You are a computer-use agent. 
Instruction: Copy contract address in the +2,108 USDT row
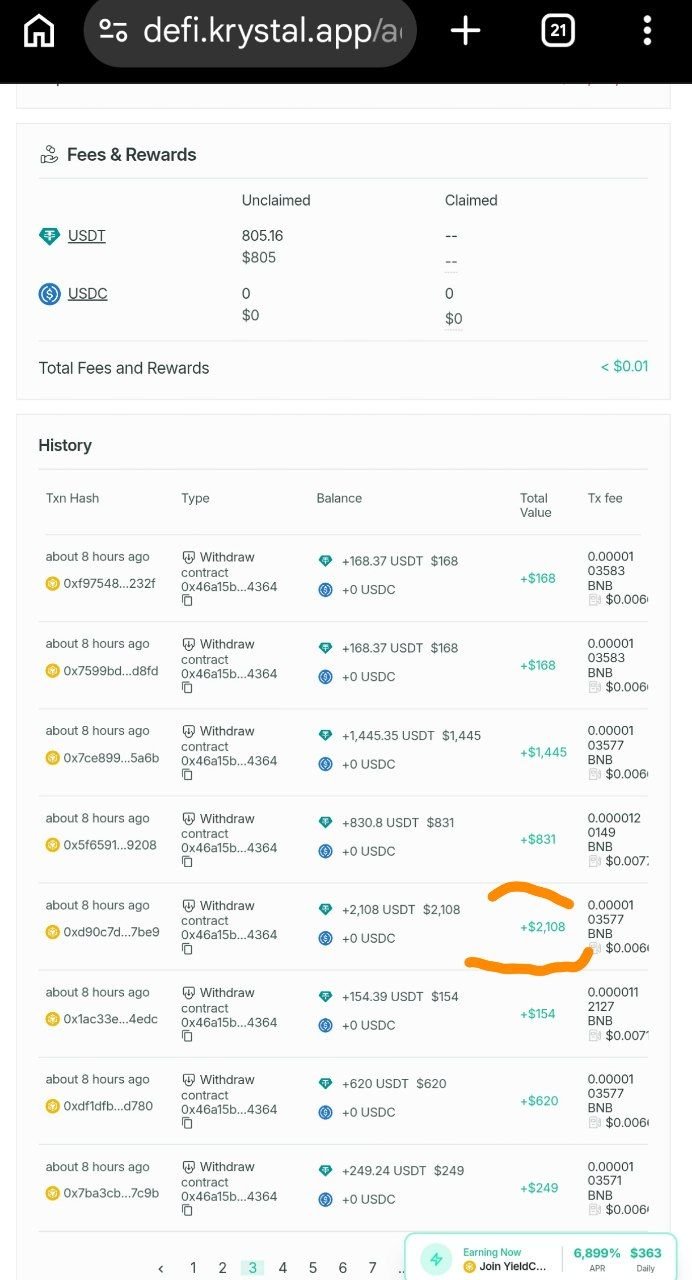tap(187, 949)
